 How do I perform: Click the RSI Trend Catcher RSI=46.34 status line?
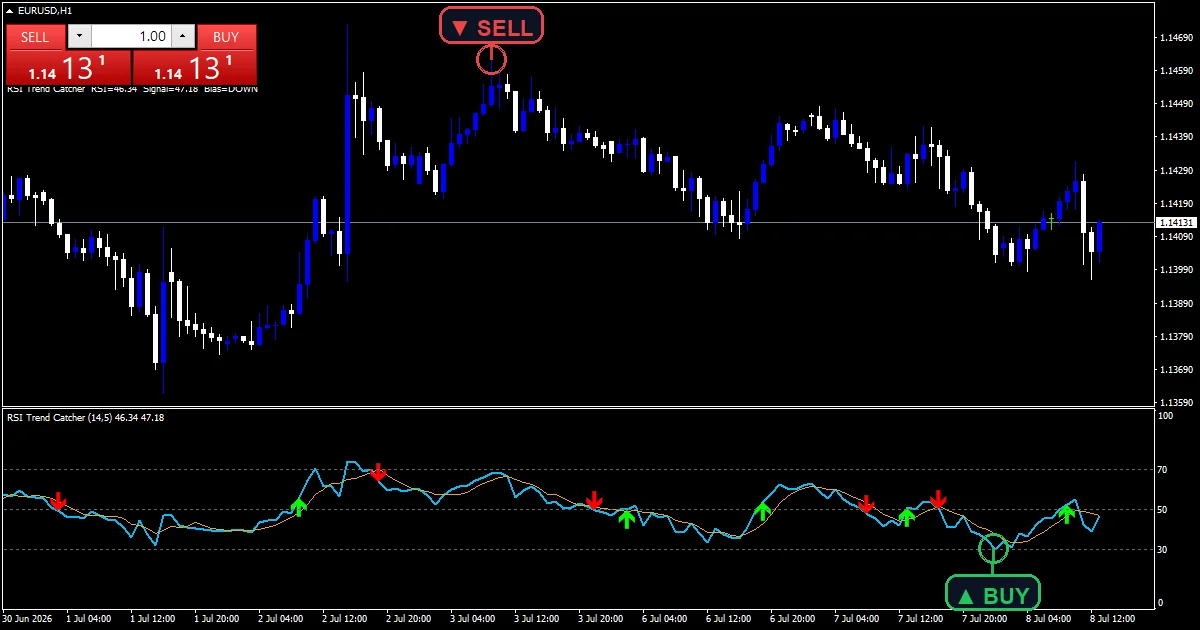[132, 89]
